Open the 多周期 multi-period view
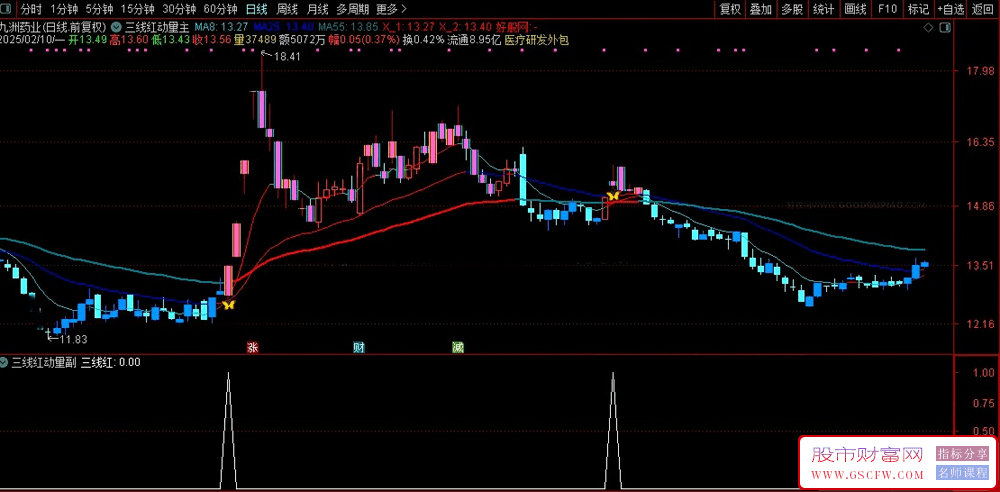This screenshot has height=492, width=1000. coord(353,9)
